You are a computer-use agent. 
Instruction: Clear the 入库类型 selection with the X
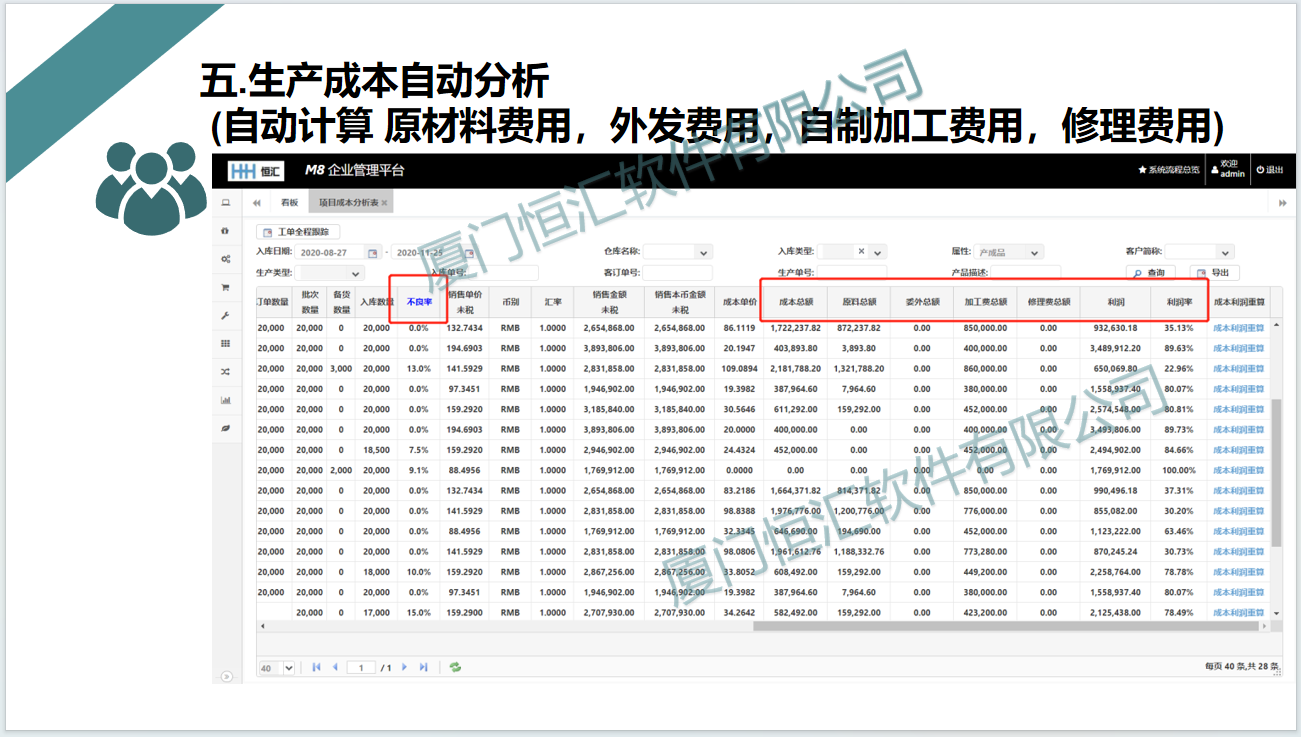coord(861,252)
